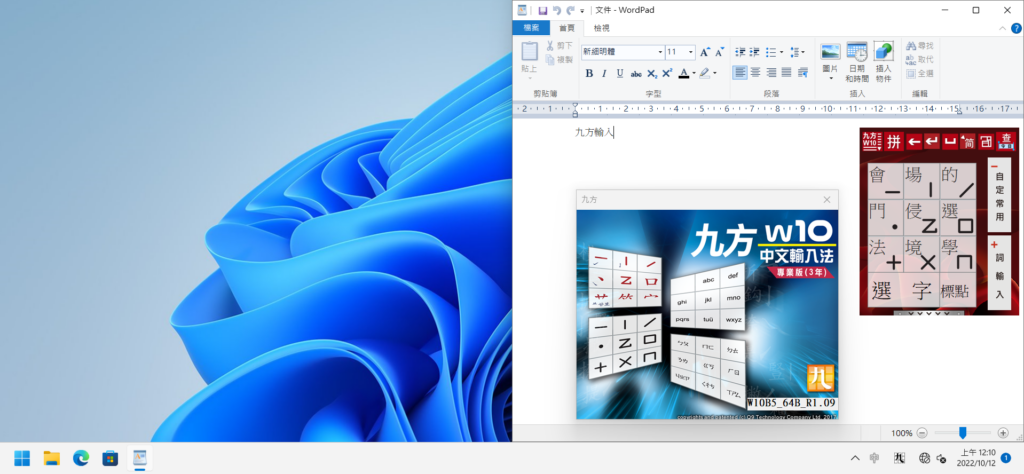Click the zoom level slider handle in WordPad
Screen dimensions: 1024x474
(x=963, y=432)
